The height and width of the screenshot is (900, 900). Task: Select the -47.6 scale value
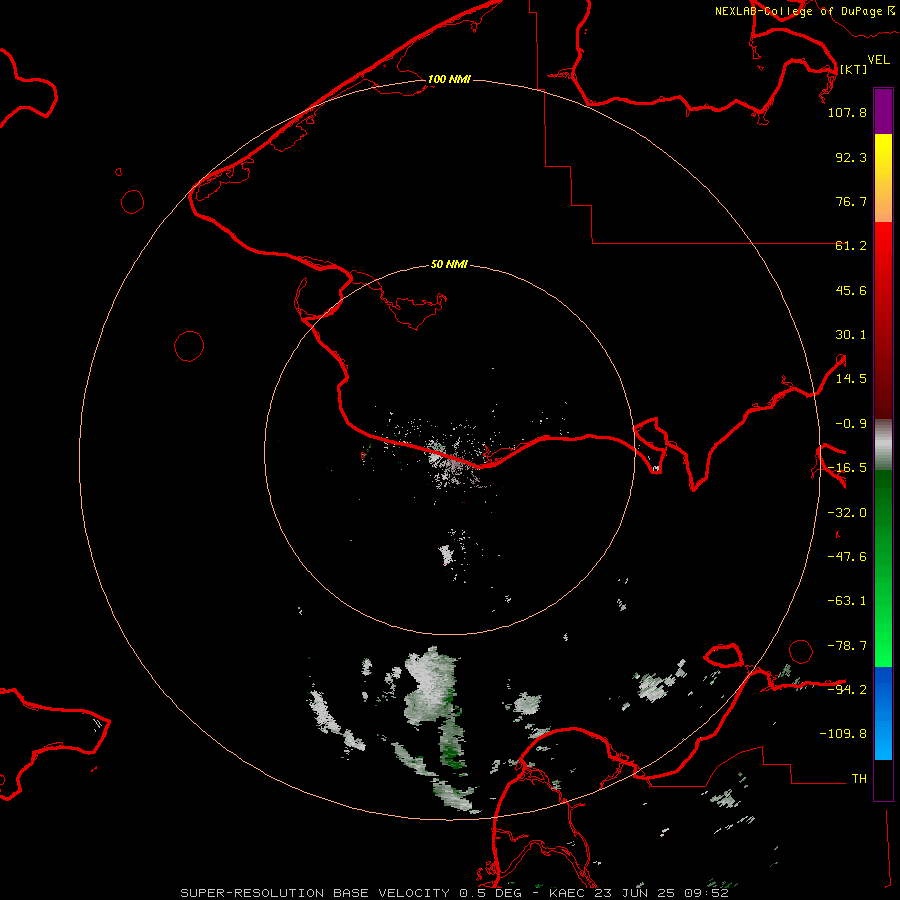847,557
